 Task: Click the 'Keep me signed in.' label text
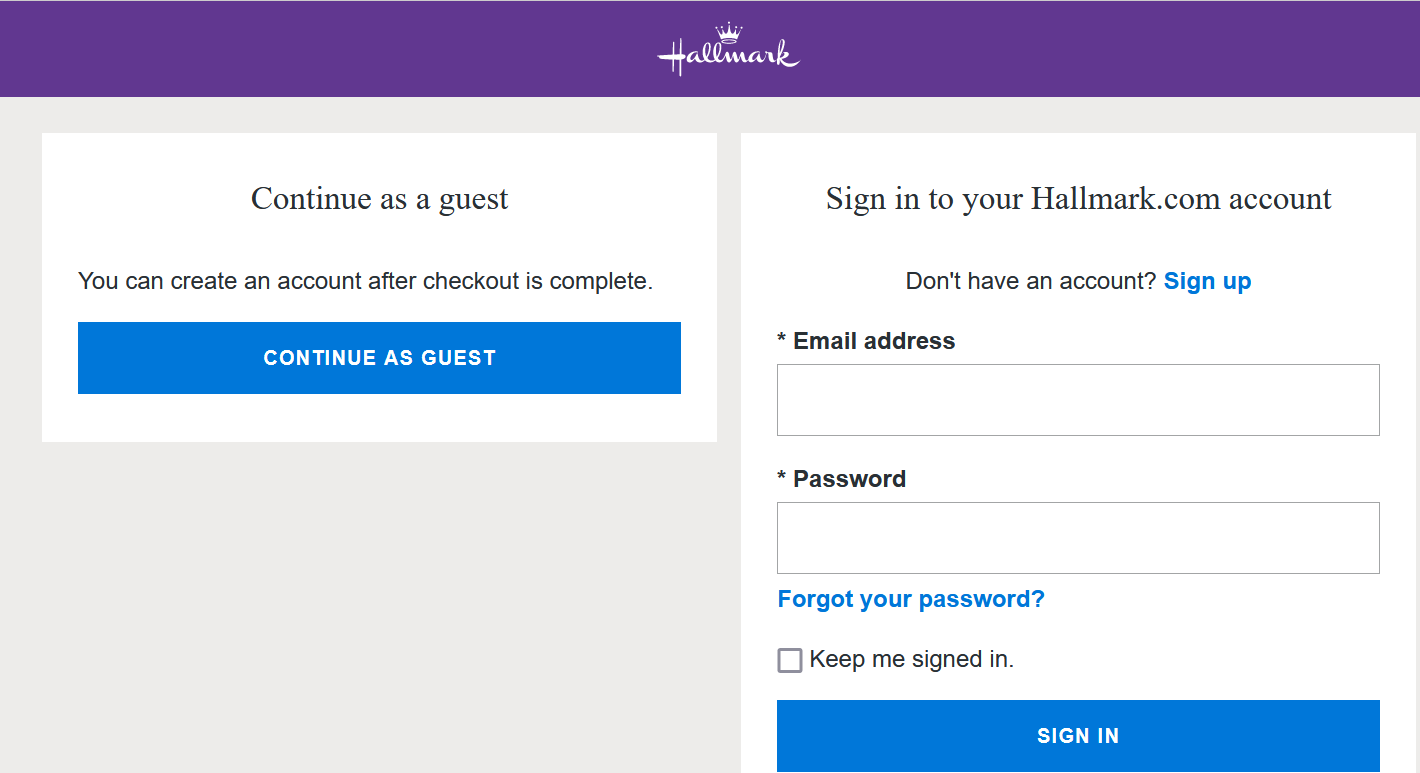pos(911,659)
